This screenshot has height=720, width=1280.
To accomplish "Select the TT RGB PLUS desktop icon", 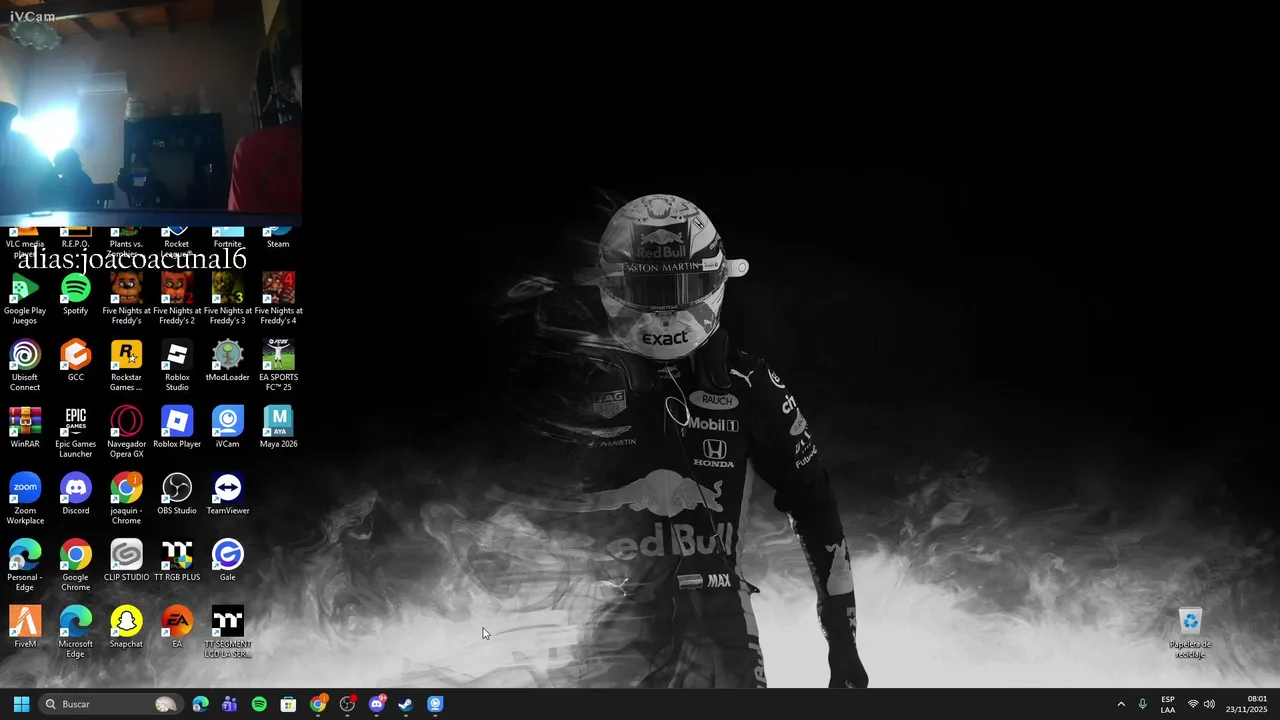I will point(177,561).
